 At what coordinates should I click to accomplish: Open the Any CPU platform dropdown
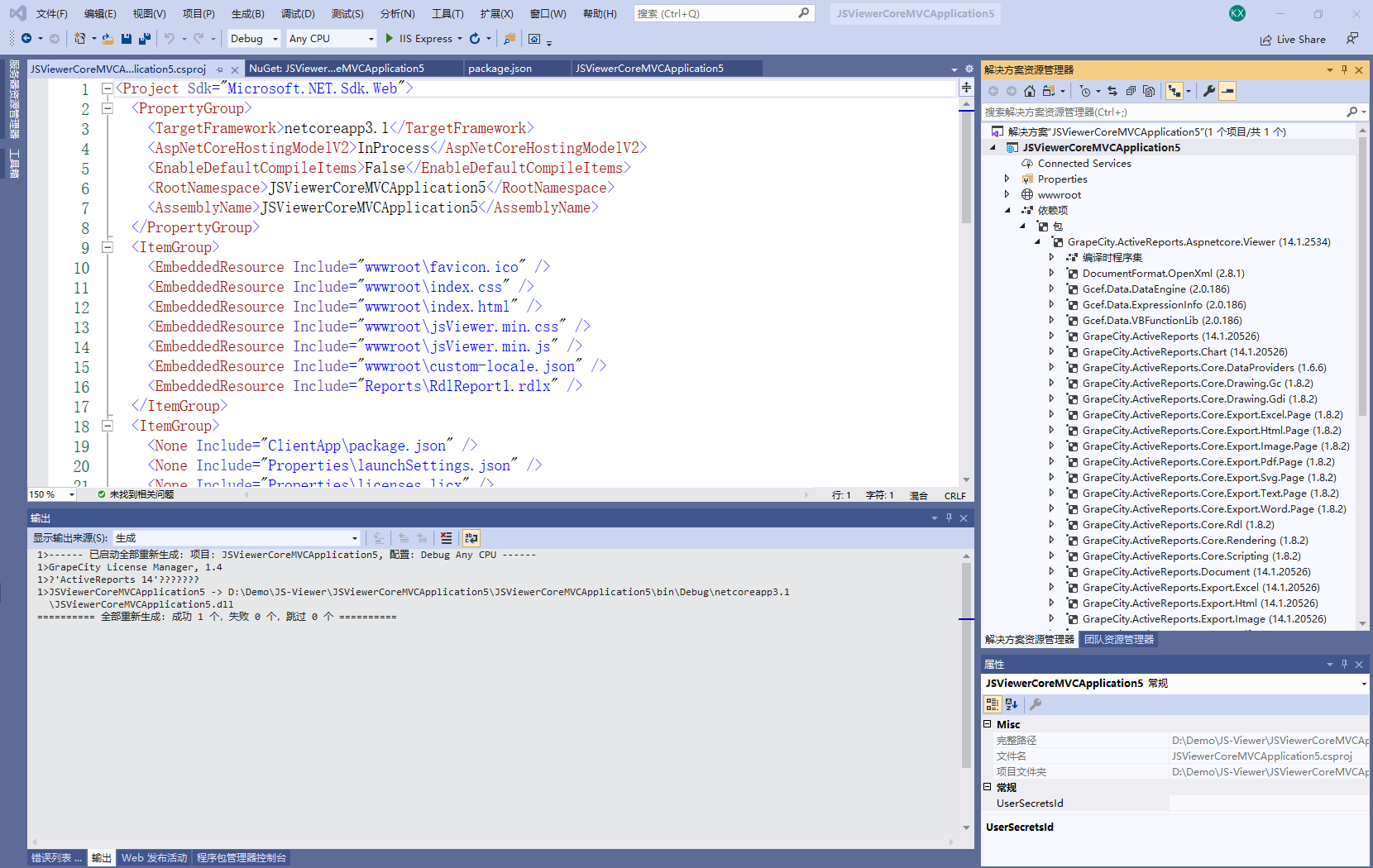[x=331, y=39]
